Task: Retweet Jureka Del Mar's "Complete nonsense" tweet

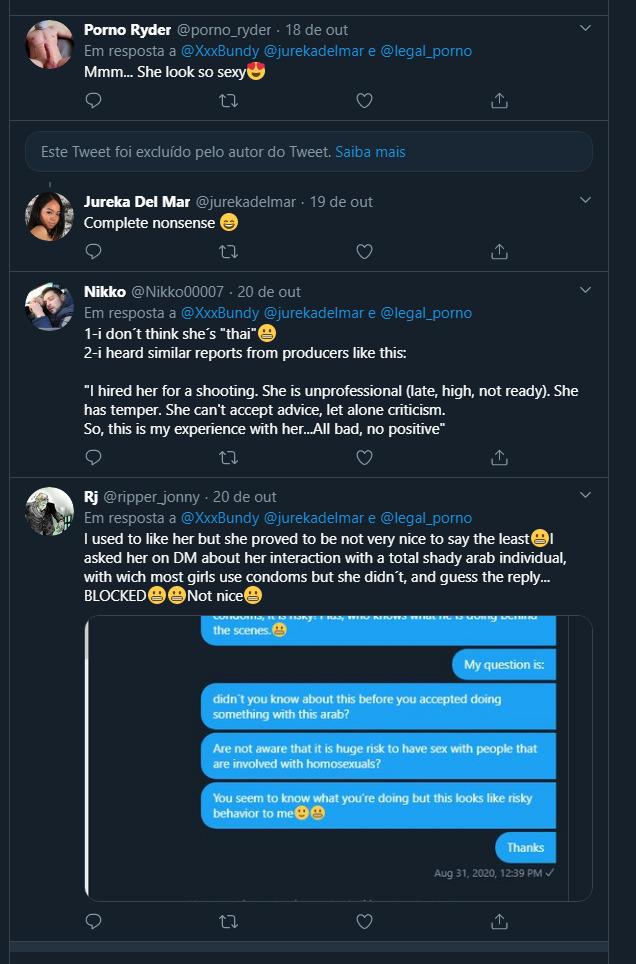Action: click(x=228, y=252)
